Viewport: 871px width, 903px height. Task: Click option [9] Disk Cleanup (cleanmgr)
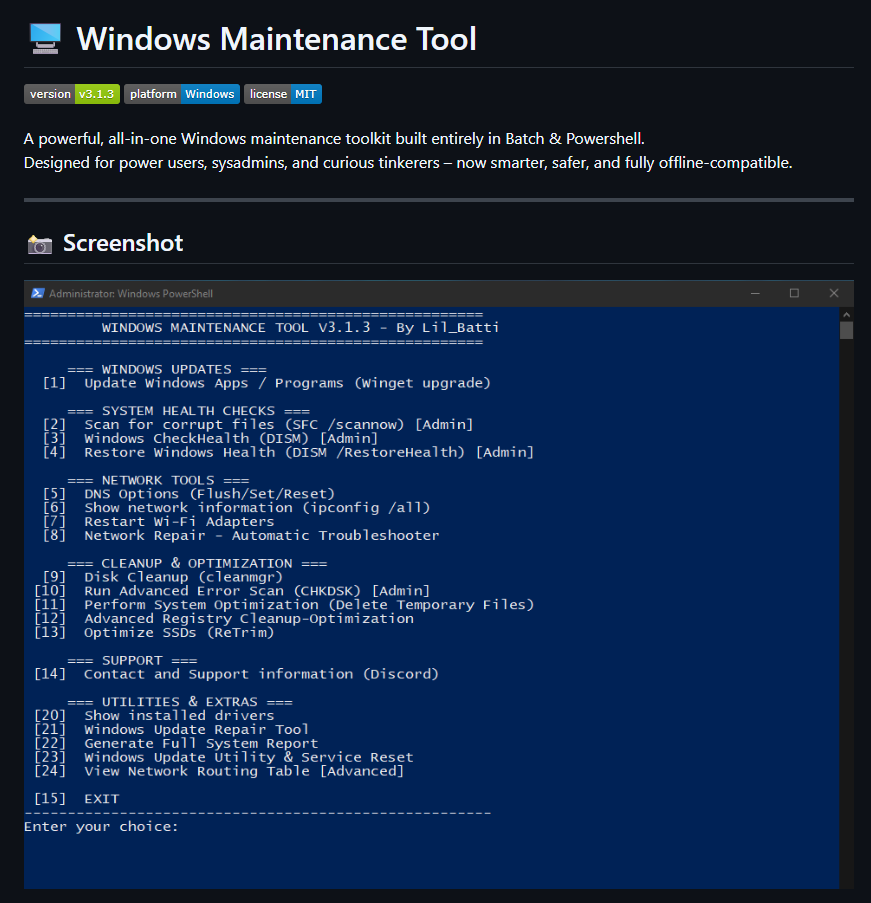(162, 576)
